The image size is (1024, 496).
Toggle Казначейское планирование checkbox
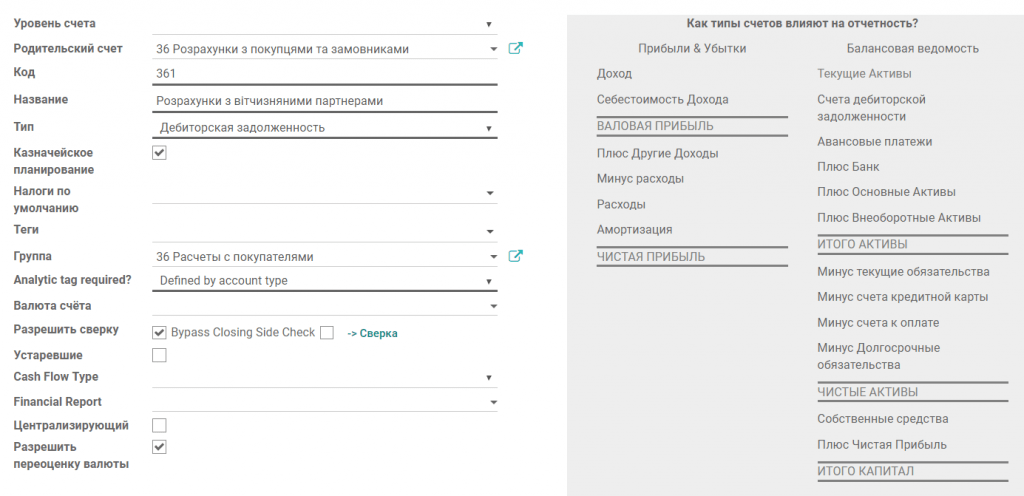[159, 153]
